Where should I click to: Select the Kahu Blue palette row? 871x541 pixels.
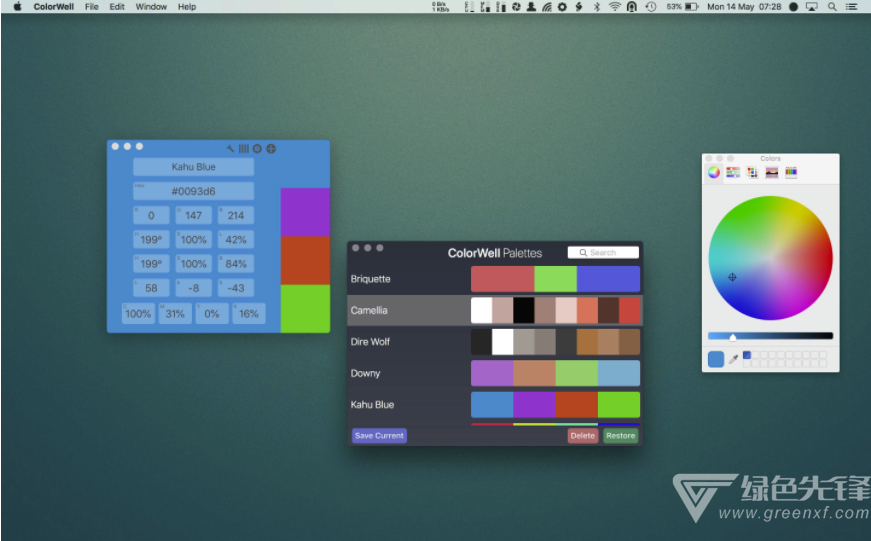(x=495, y=404)
